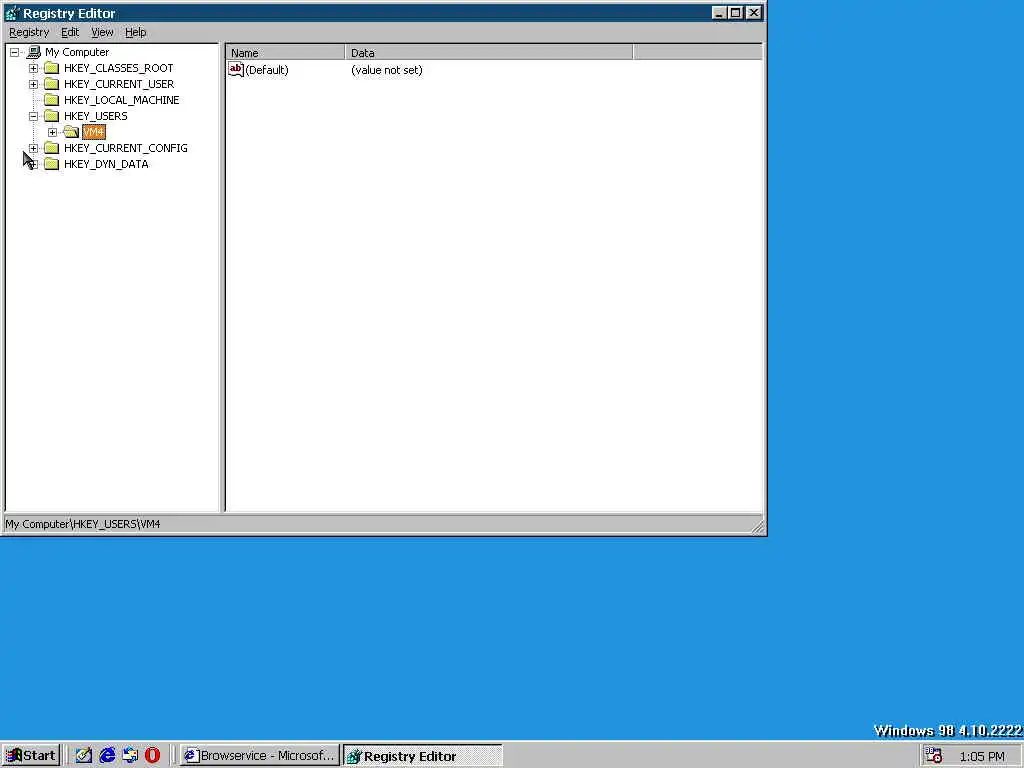Switch to Browservice taskbar window
Image resolution: width=1024 pixels, height=768 pixels.
click(x=260, y=756)
